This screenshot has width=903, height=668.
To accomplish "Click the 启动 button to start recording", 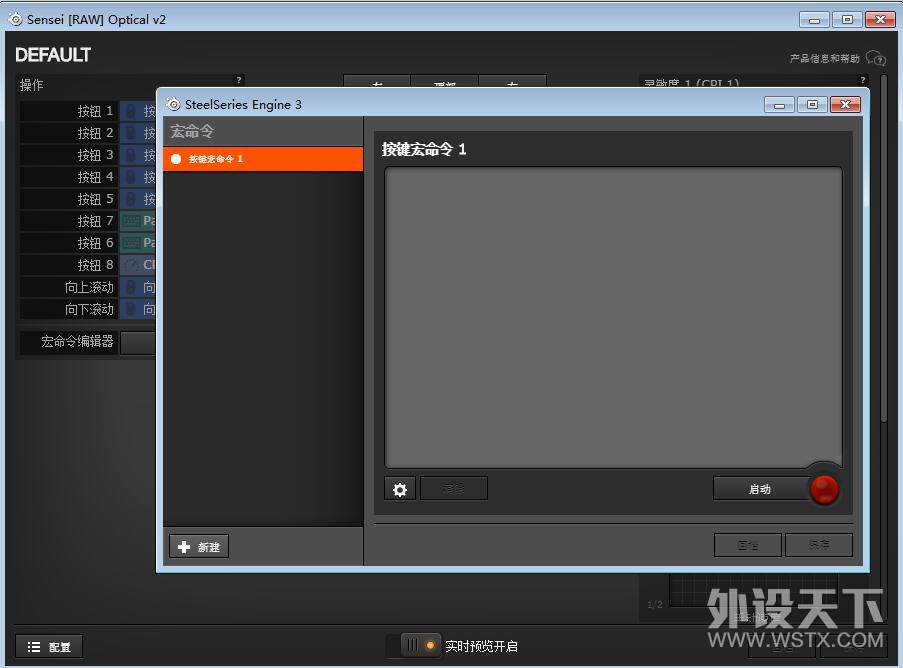I will [x=760, y=489].
